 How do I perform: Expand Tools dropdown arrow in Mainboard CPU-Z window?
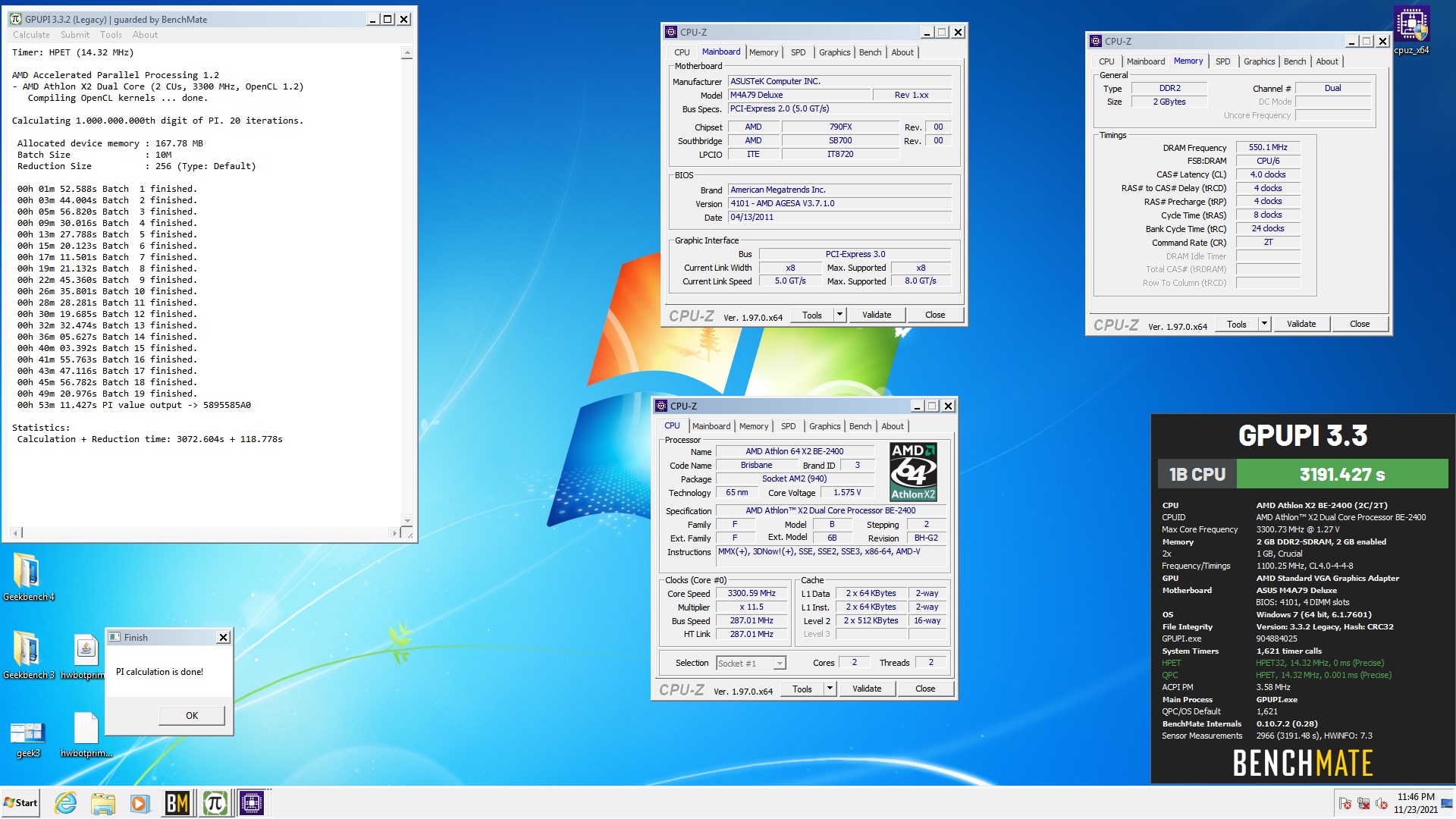[839, 315]
